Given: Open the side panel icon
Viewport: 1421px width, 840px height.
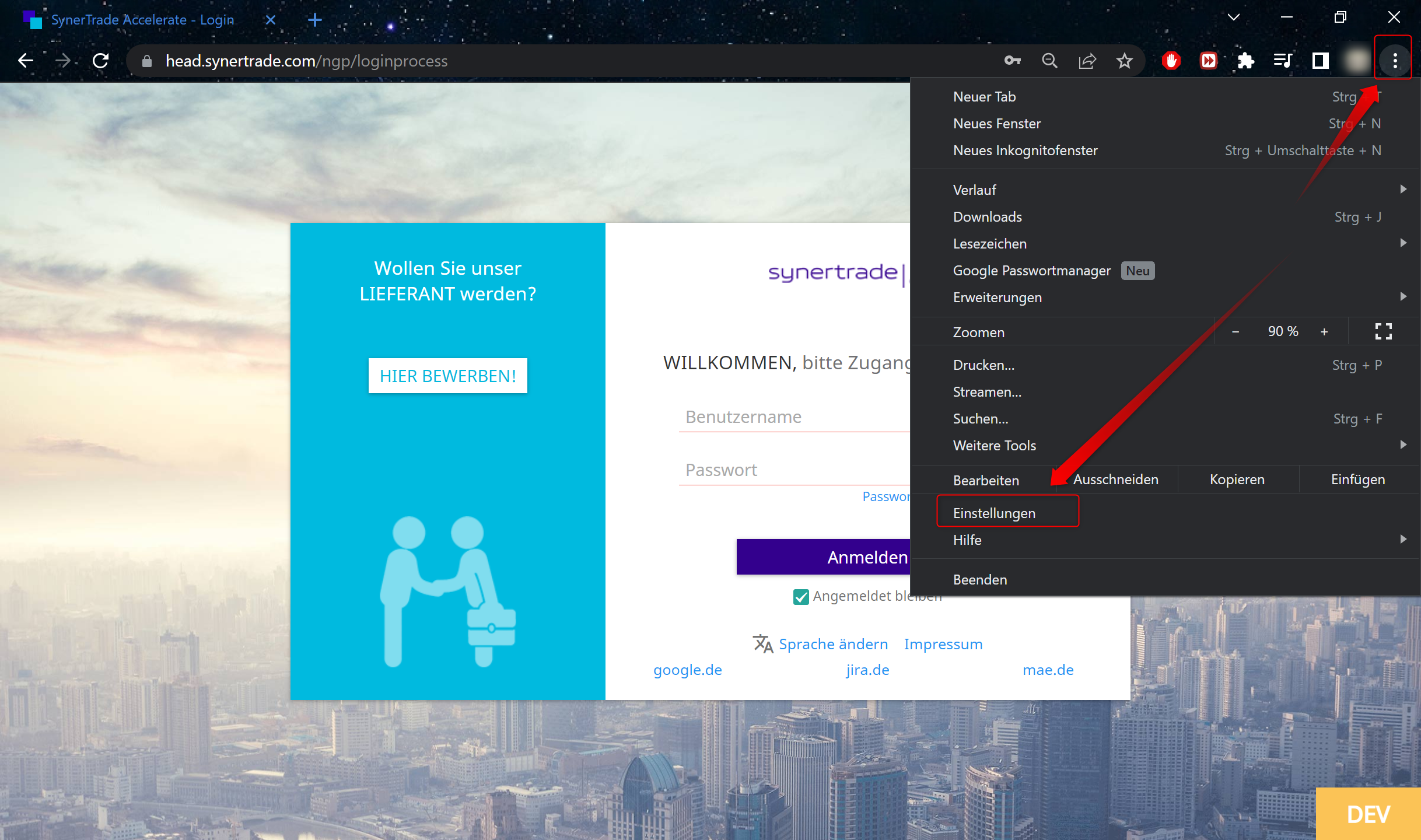Looking at the screenshot, I should 1320,61.
